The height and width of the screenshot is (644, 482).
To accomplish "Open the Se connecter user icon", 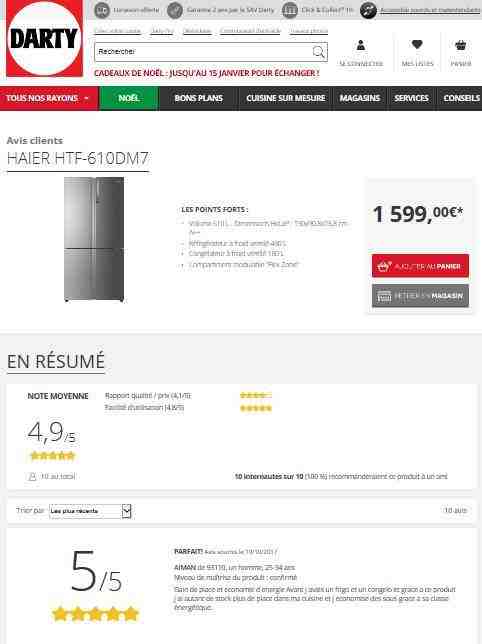I will point(360,45).
